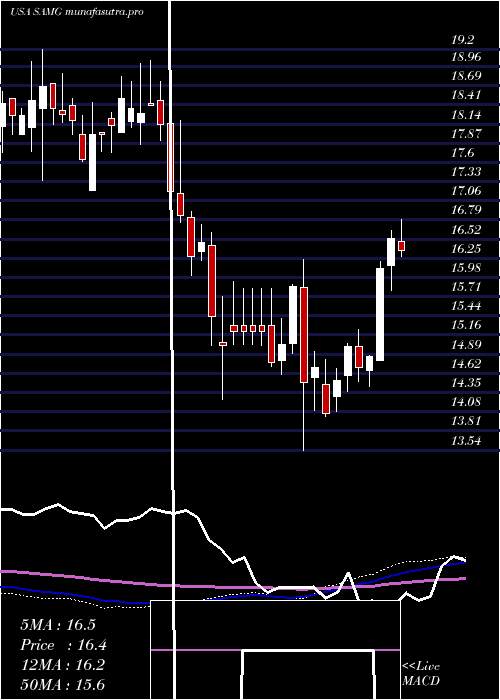The width and height of the screenshot is (500, 700).
Task: Click the 17.87 price axis label
Action: click(x=467, y=133)
